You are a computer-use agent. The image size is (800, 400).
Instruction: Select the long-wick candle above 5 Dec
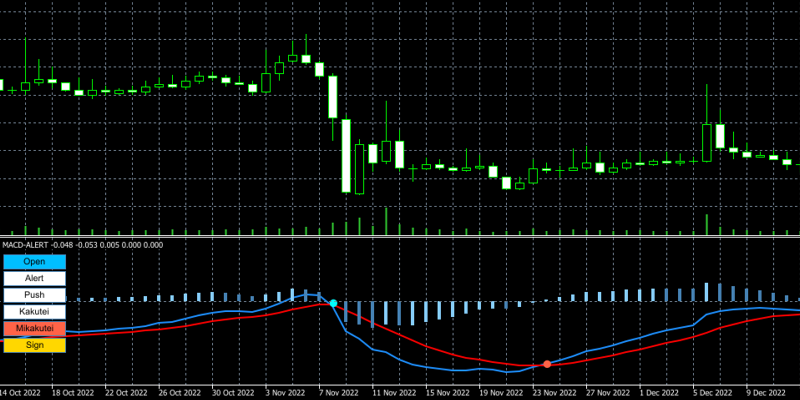point(707,135)
